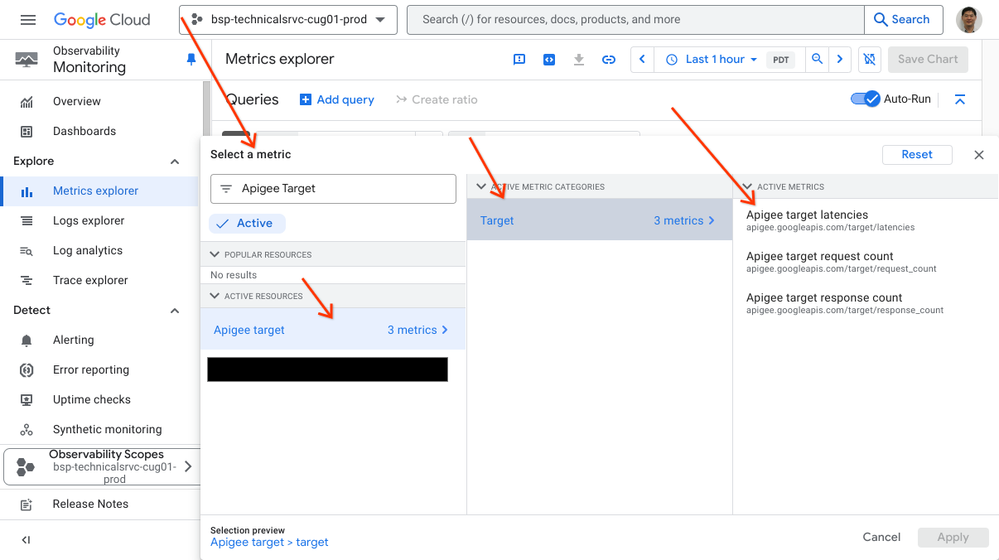
Task: Click the feedback icon in toolbar
Action: click(x=519, y=59)
